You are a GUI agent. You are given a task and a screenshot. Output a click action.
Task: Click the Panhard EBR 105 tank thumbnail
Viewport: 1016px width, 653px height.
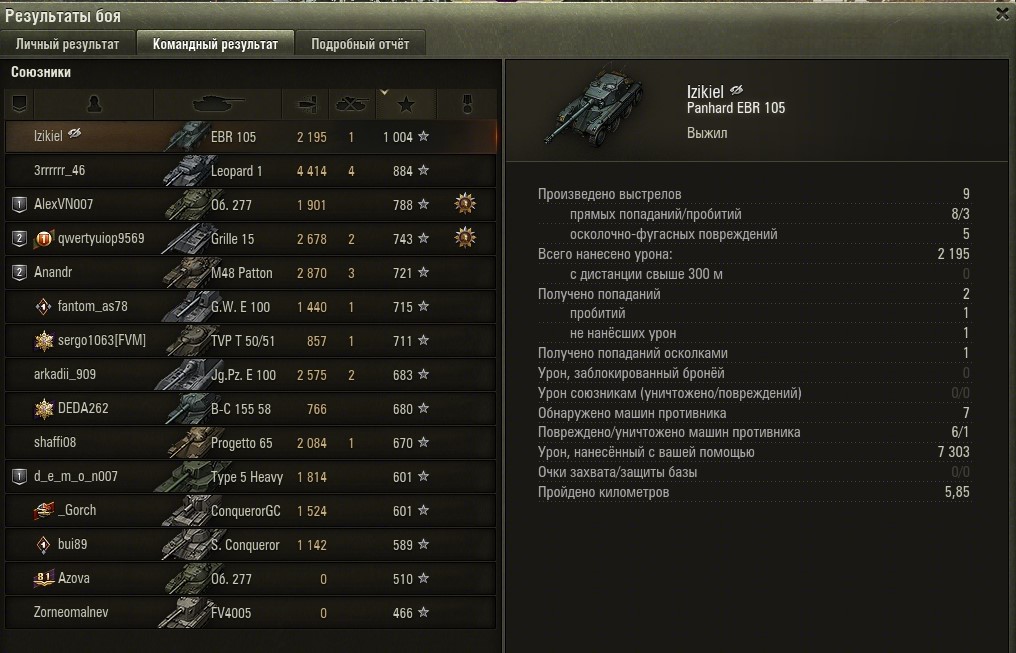594,107
